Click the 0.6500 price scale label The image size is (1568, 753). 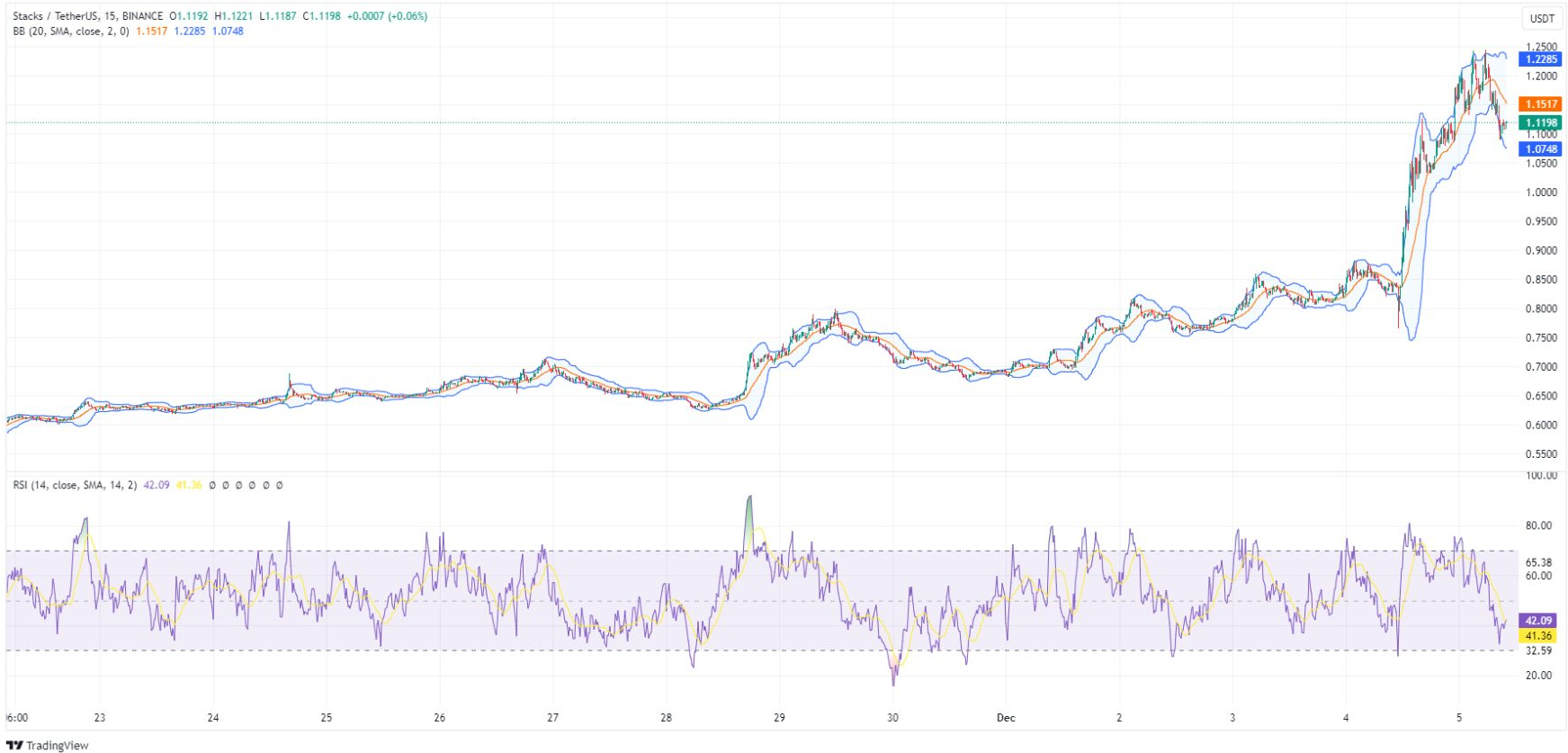coord(1541,396)
